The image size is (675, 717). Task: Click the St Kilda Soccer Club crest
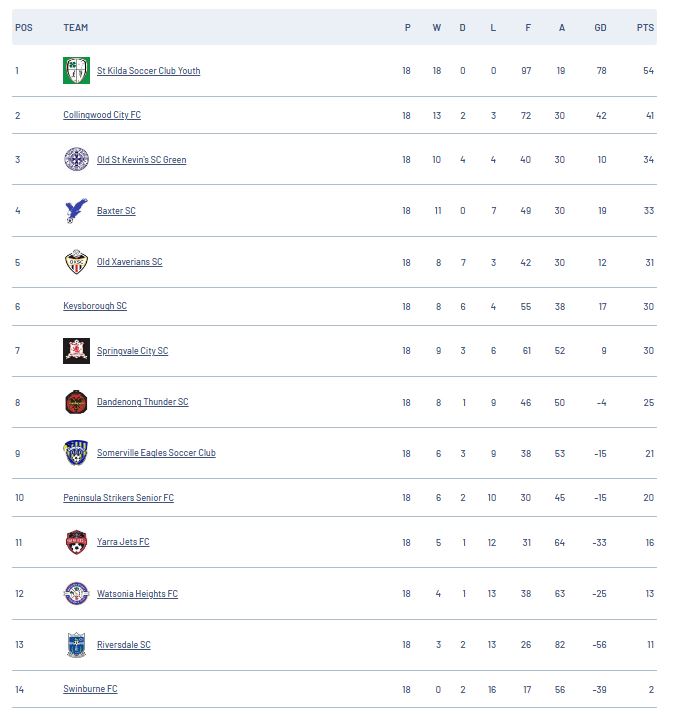tap(76, 70)
